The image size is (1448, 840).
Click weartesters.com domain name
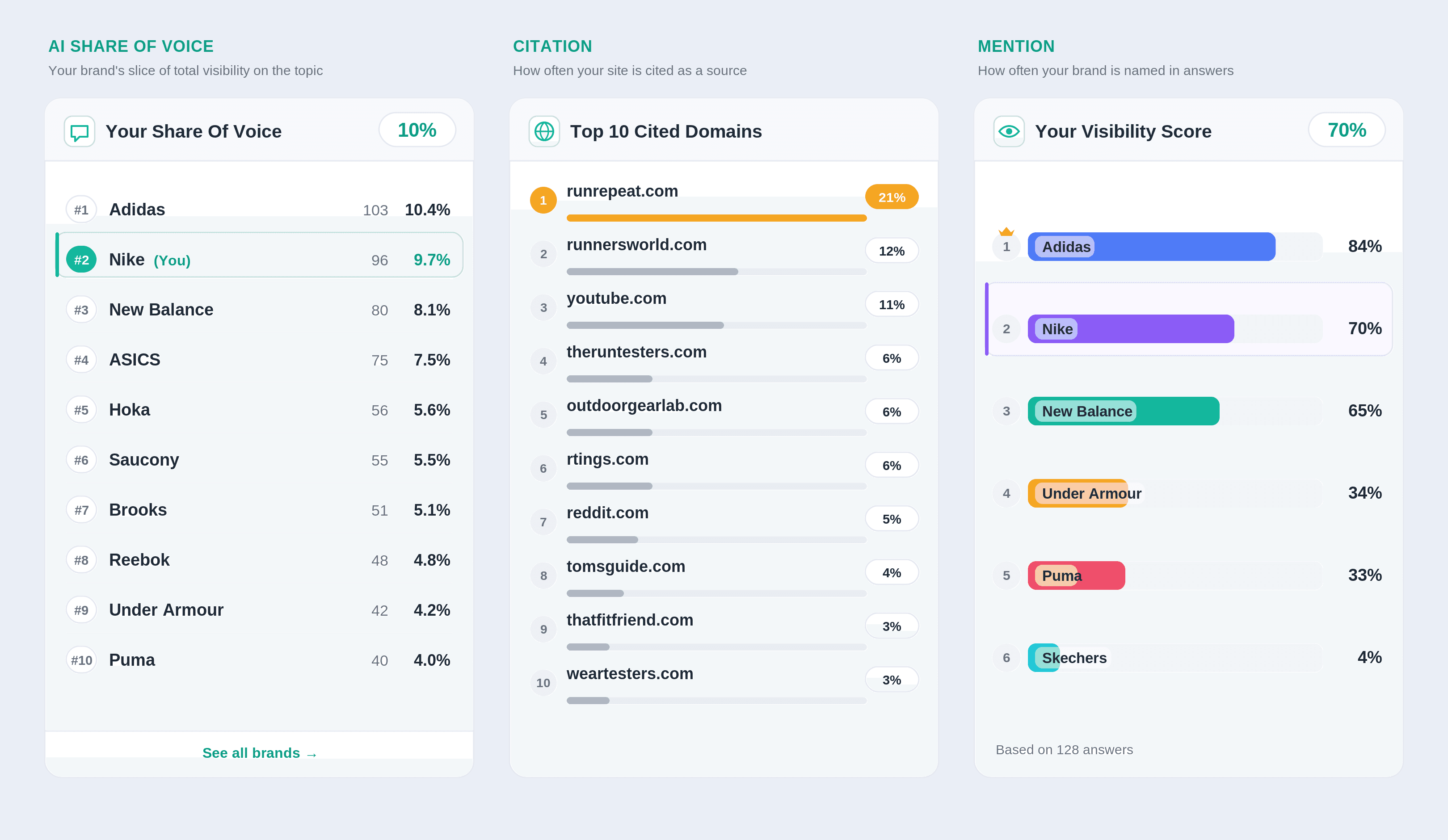(630, 673)
